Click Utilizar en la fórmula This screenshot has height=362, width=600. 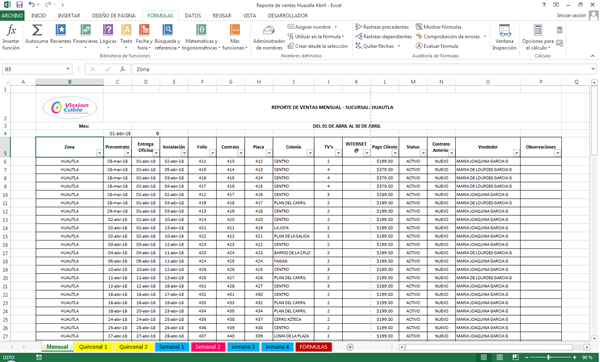[x=316, y=36]
